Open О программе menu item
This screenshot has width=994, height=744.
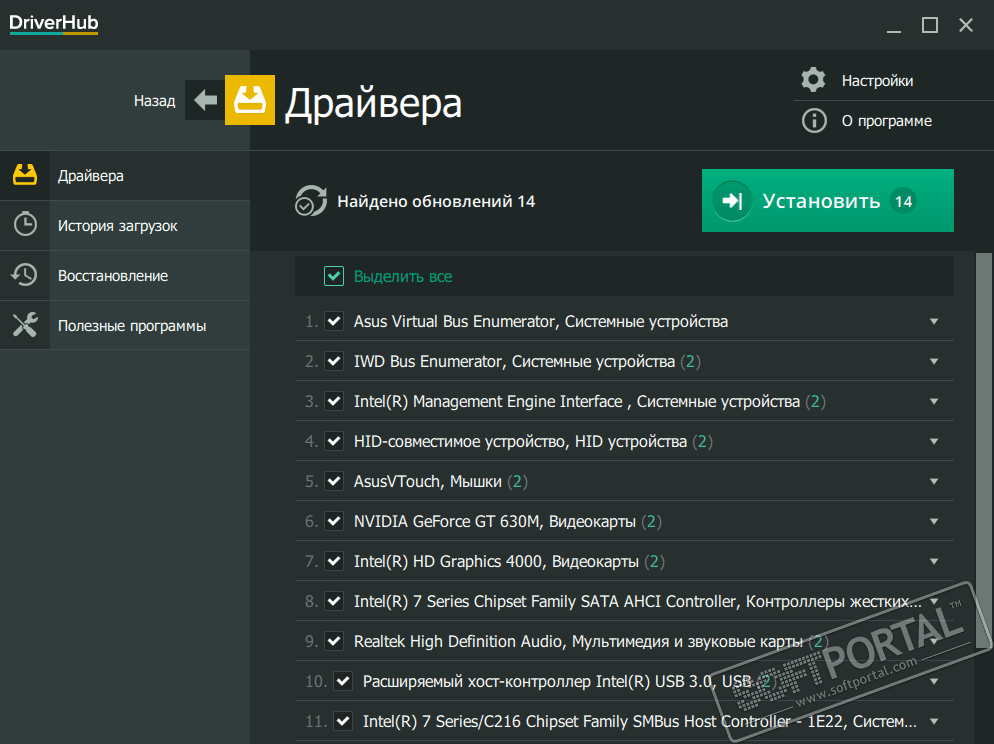(x=886, y=121)
